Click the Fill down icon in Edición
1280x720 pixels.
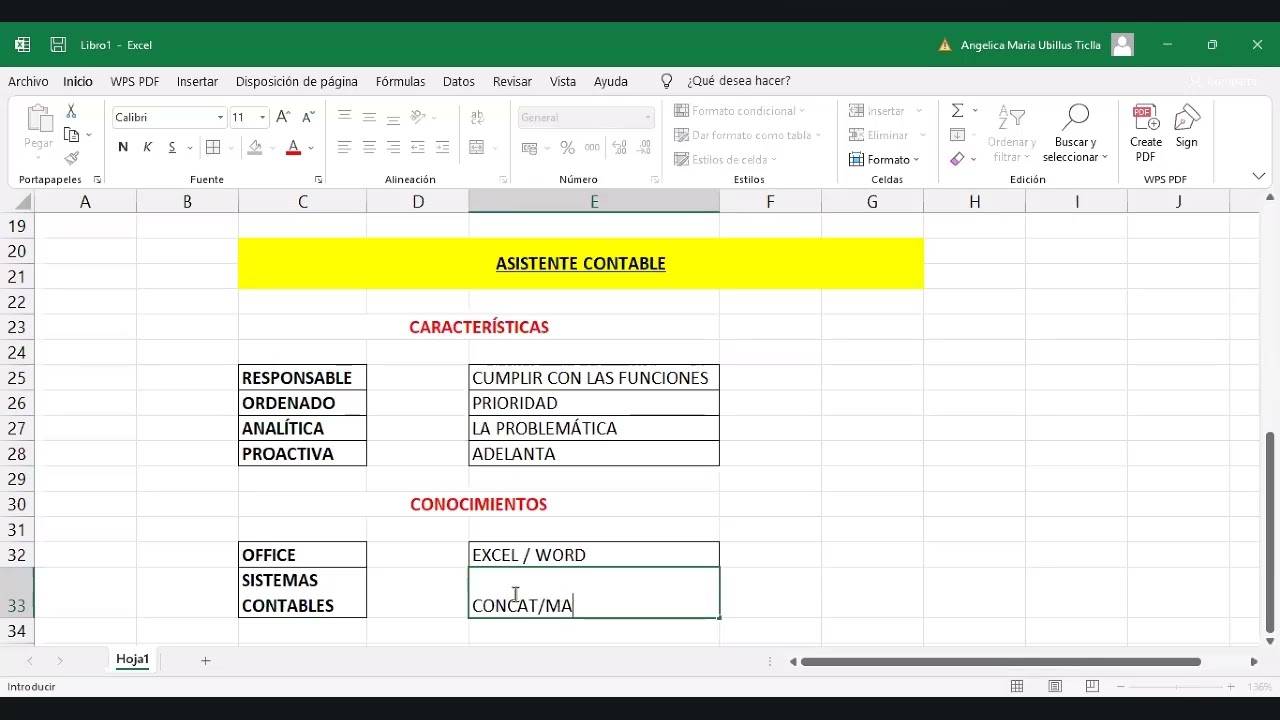pos(957,135)
